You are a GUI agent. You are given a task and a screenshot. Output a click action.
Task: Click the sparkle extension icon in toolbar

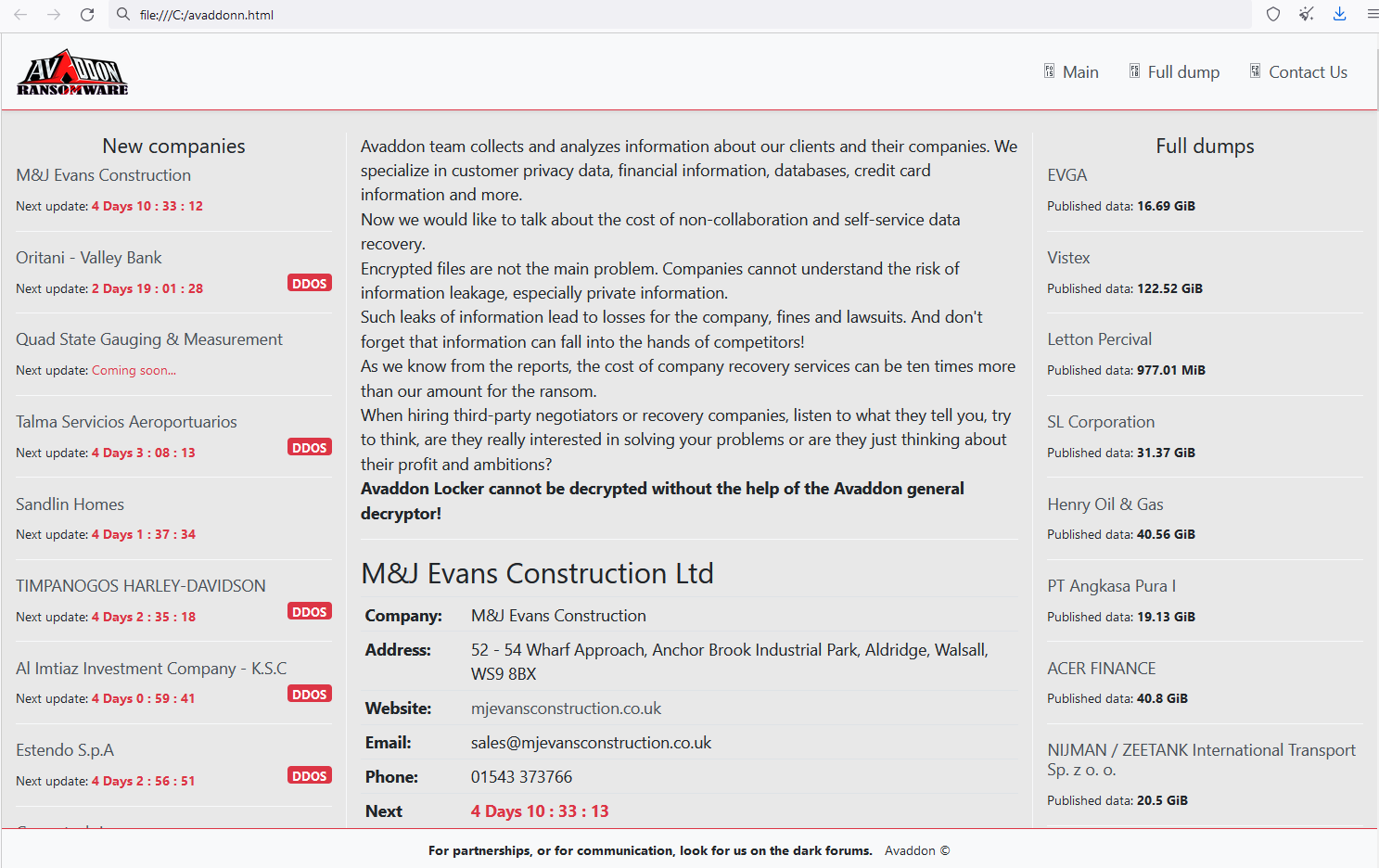coord(1307,14)
